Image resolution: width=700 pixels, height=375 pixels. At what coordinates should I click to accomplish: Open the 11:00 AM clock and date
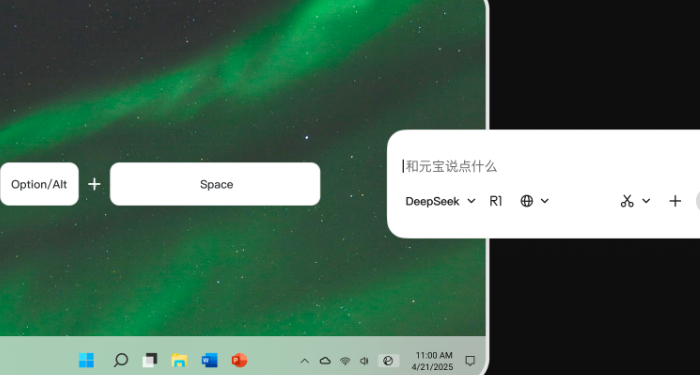click(432, 361)
